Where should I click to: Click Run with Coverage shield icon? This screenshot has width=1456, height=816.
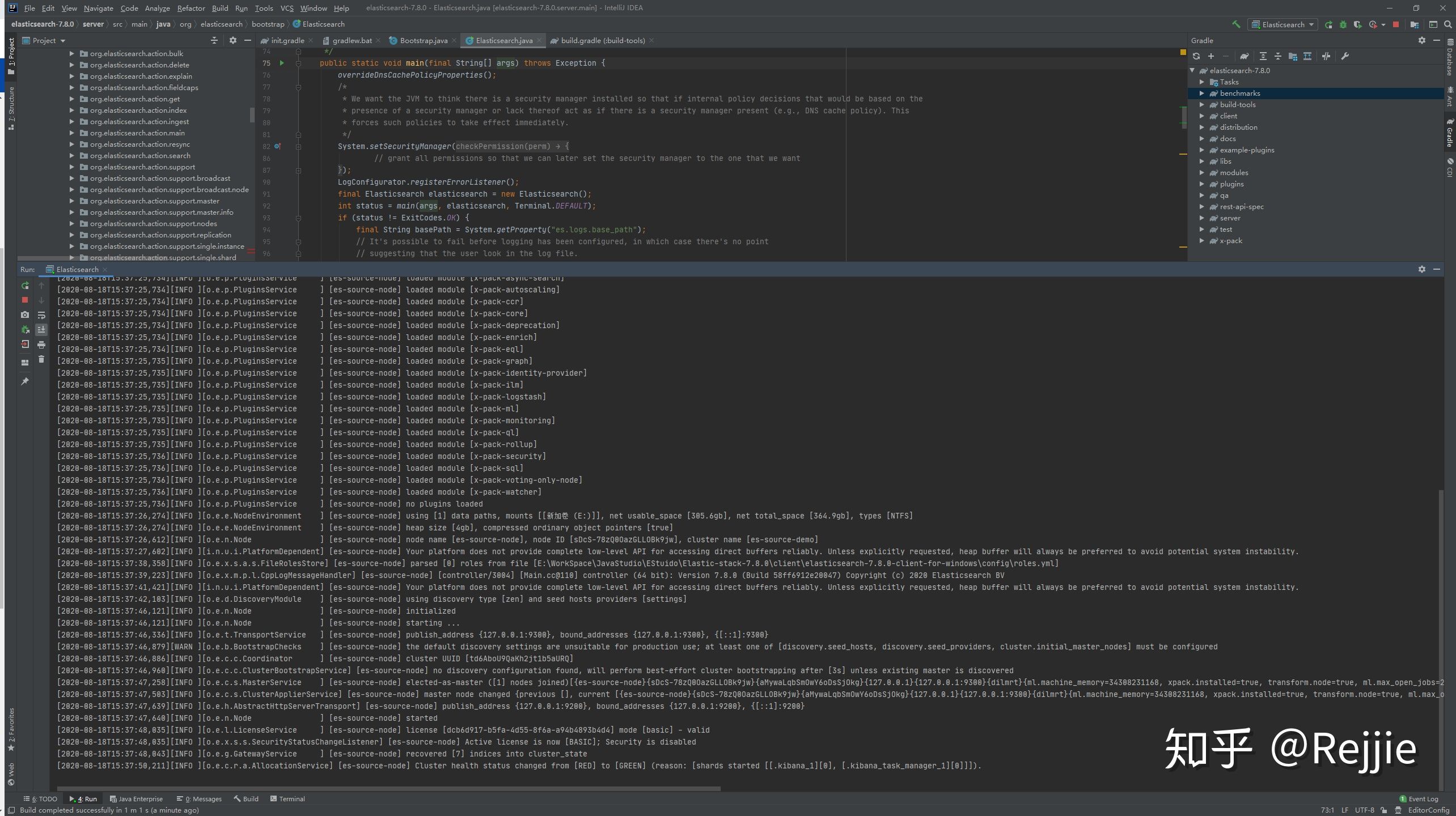click(1357, 24)
